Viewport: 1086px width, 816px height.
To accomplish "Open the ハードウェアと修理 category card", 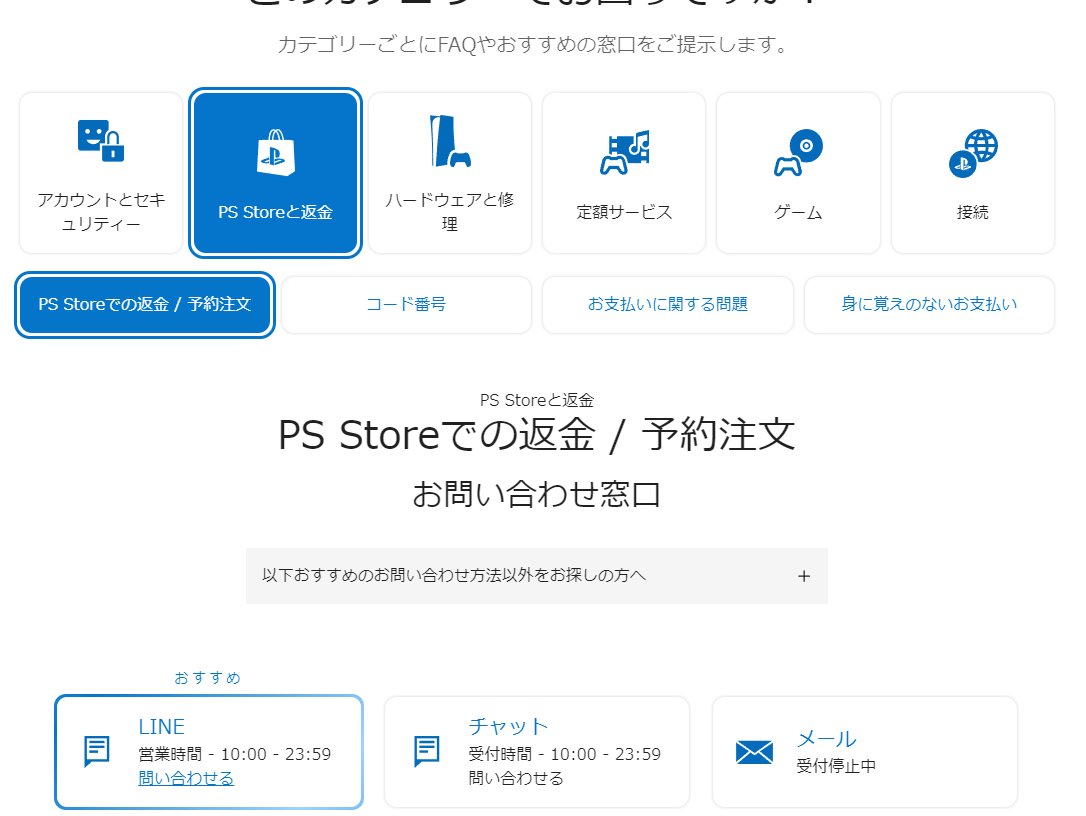I will tap(449, 173).
